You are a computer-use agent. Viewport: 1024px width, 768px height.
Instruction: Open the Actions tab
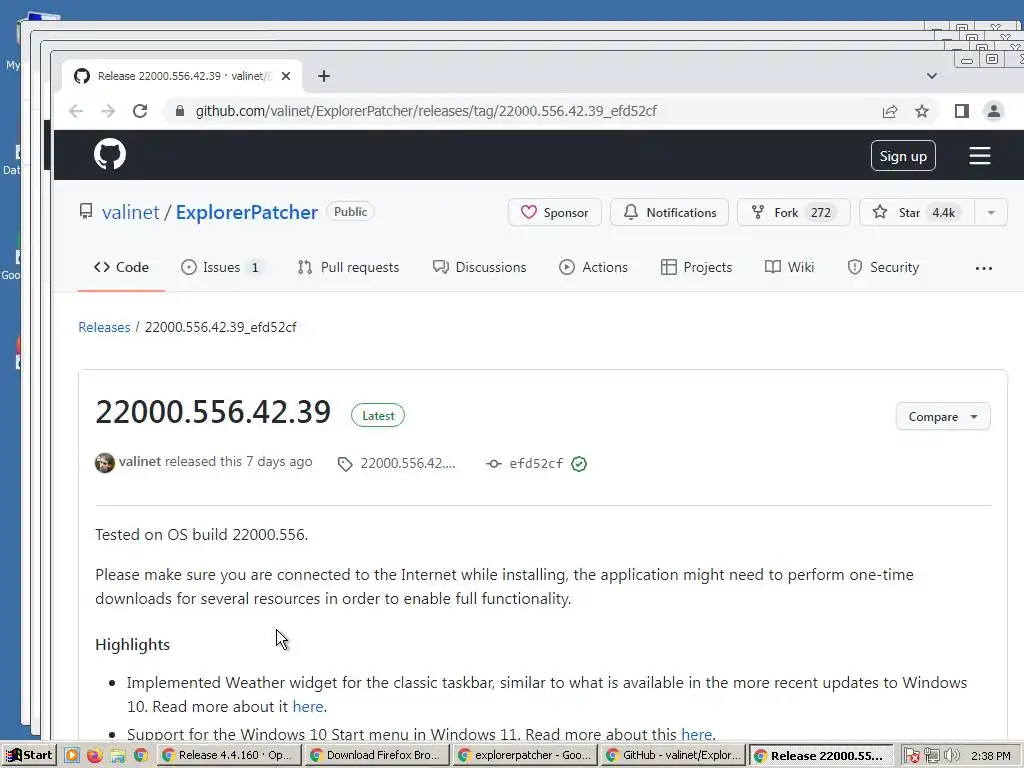[x=593, y=267]
